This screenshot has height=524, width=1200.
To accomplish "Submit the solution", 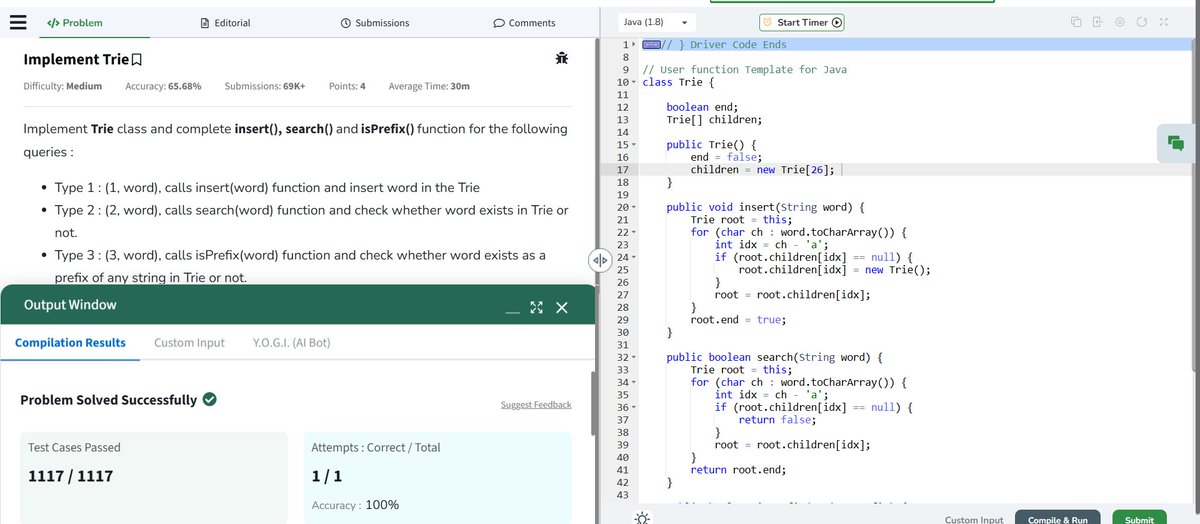I will tap(1139, 519).
